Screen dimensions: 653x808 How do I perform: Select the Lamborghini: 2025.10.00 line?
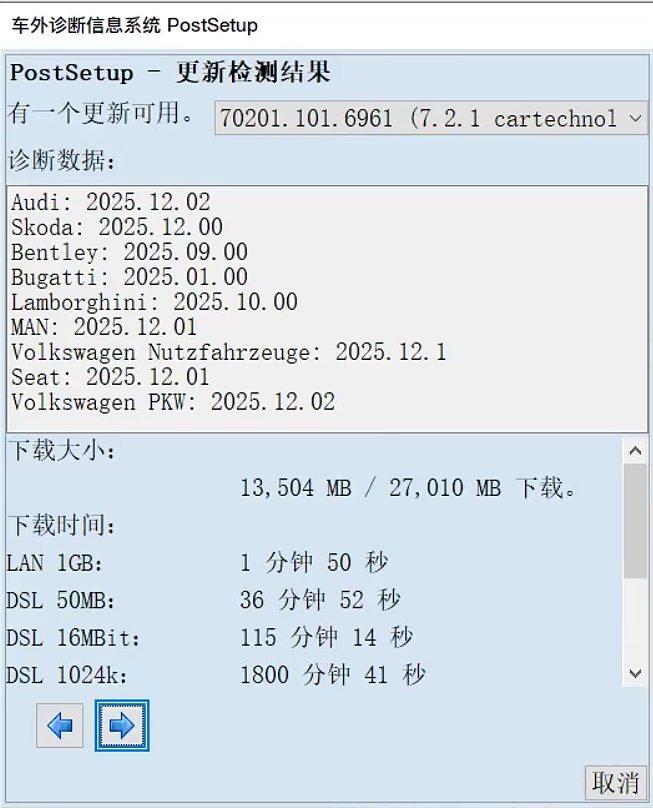click(x=155, y=302)
